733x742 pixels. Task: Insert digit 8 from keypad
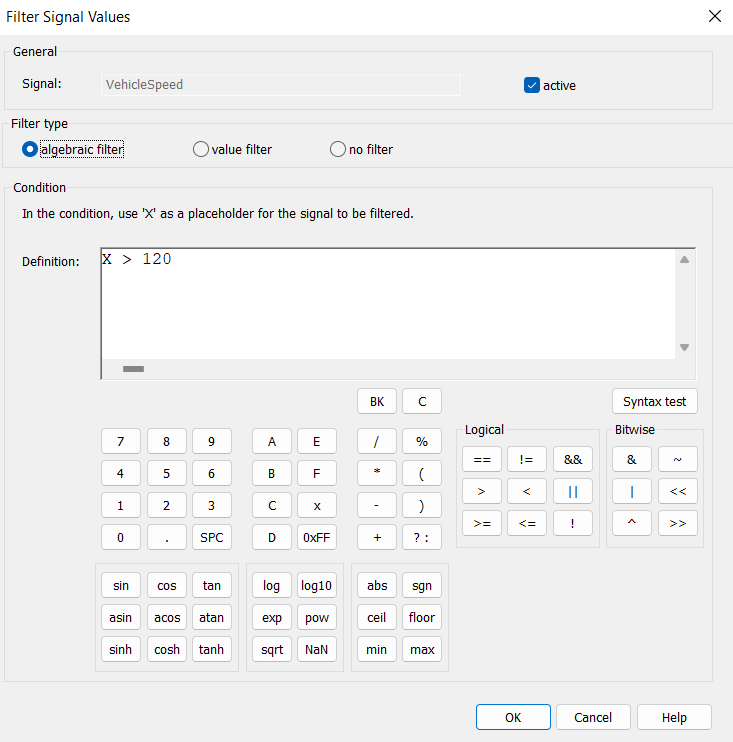click(x=167, y=442)
